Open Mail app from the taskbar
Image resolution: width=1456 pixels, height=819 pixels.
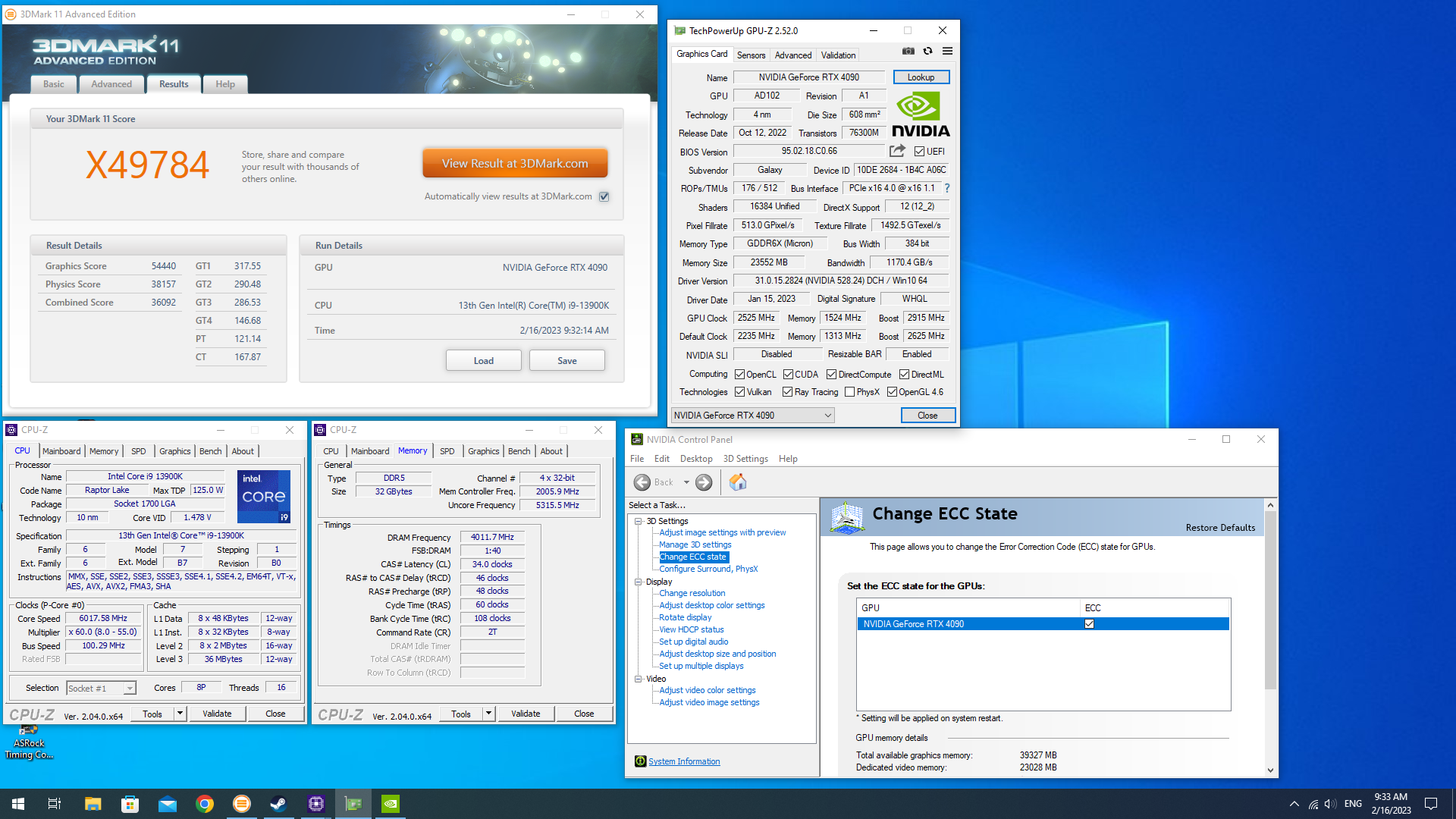click(167, 804)
